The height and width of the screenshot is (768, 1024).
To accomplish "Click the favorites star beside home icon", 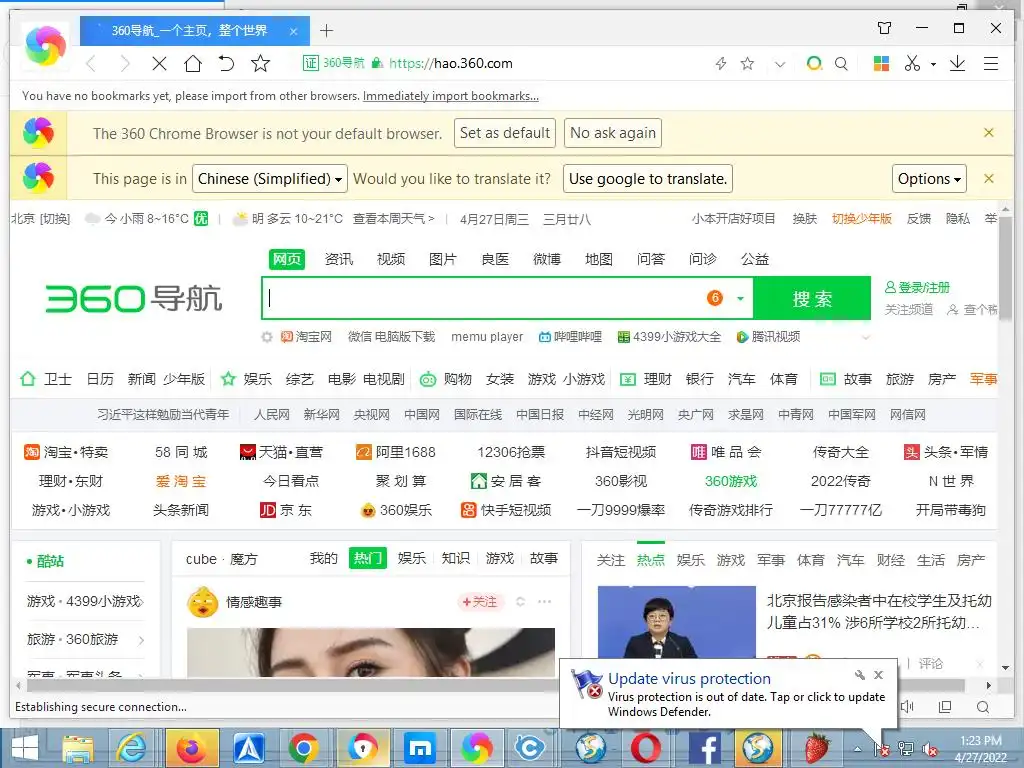I will click(260, 63).
